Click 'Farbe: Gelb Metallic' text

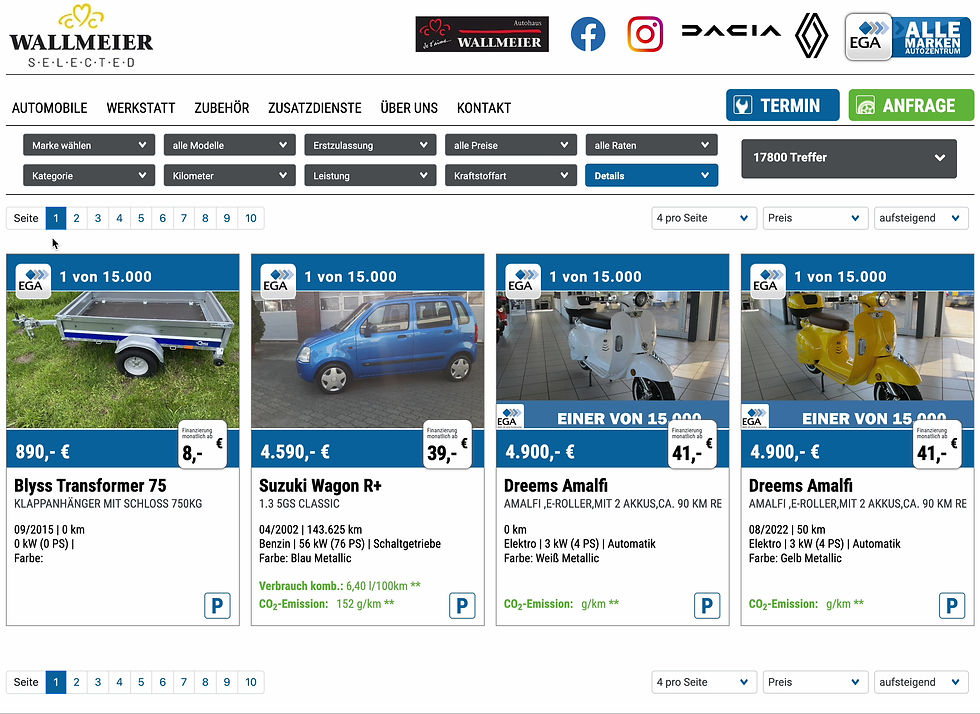pyautogui.click(x=795, y=558)
